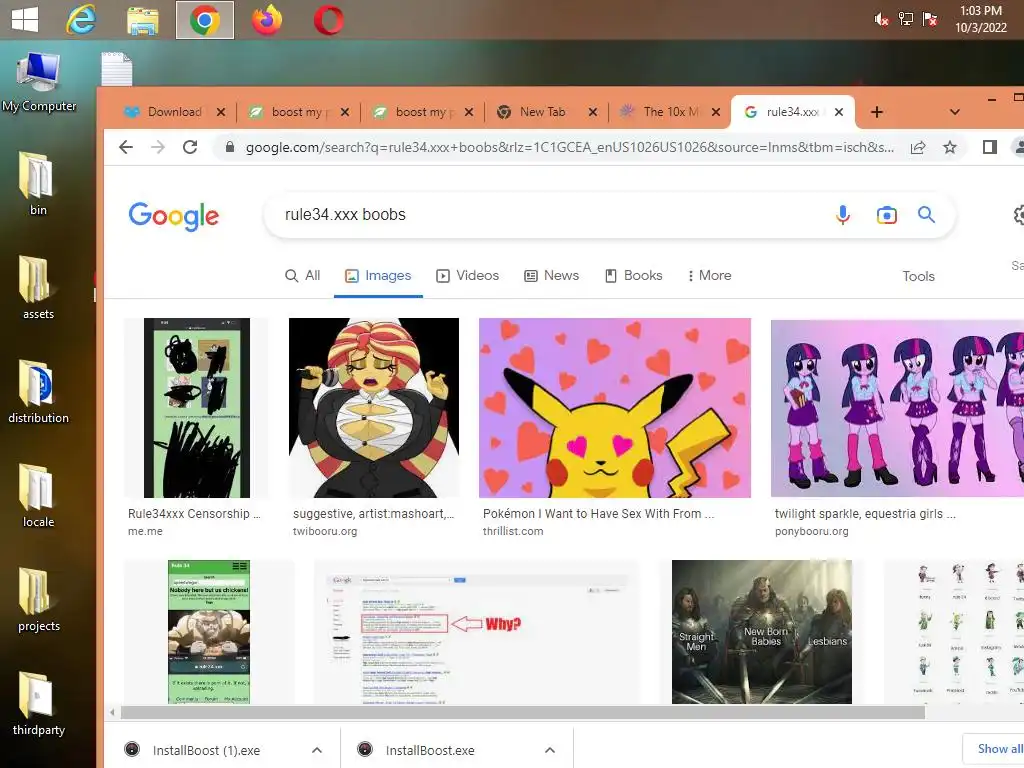The height and width of the screenshot is (768, 1024).
Task: Close the New Tab tab
Action: pyautogui.click(x=592, y=112)
